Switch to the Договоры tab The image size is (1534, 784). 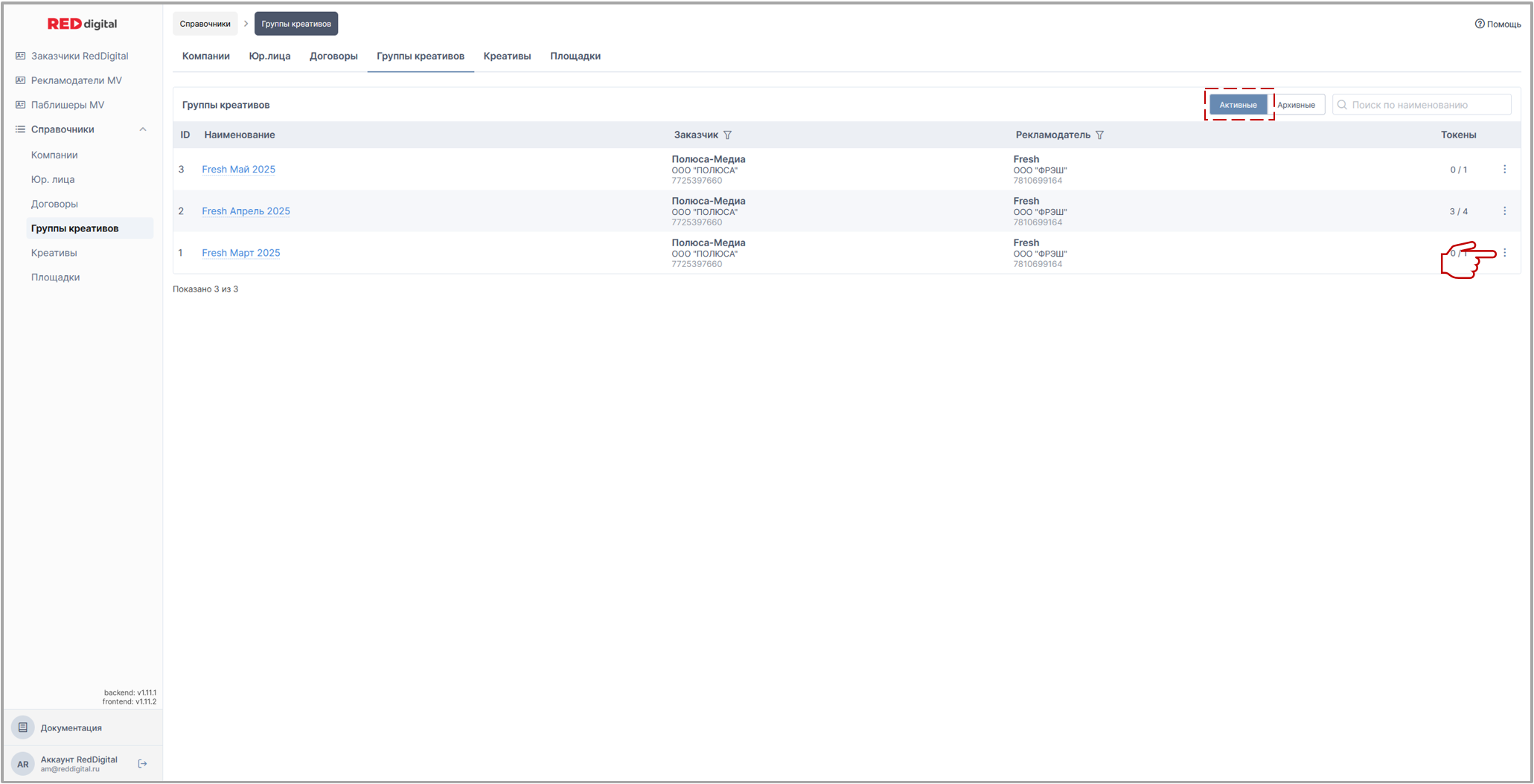(333, 57)
